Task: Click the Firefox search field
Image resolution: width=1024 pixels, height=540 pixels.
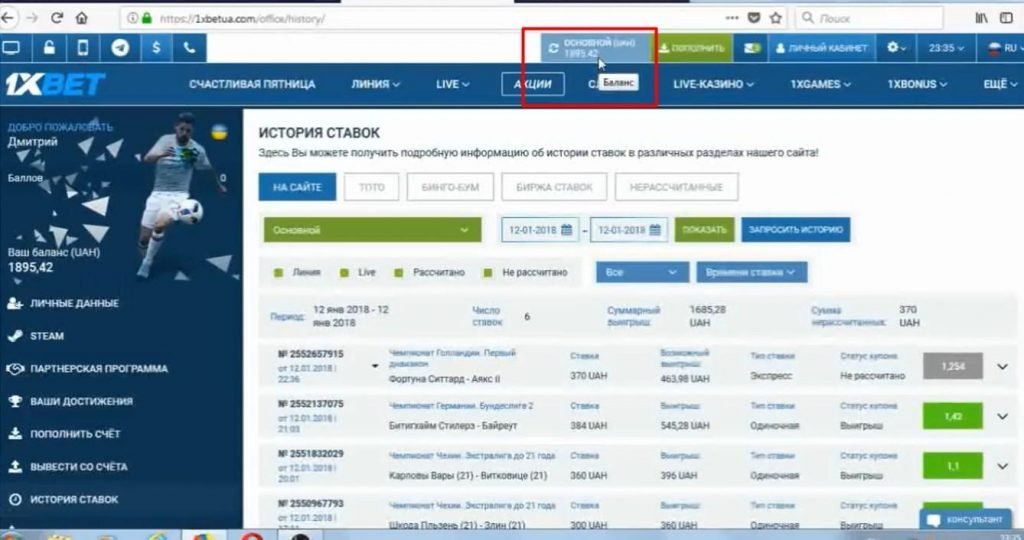Action: (x=869, y=18)
